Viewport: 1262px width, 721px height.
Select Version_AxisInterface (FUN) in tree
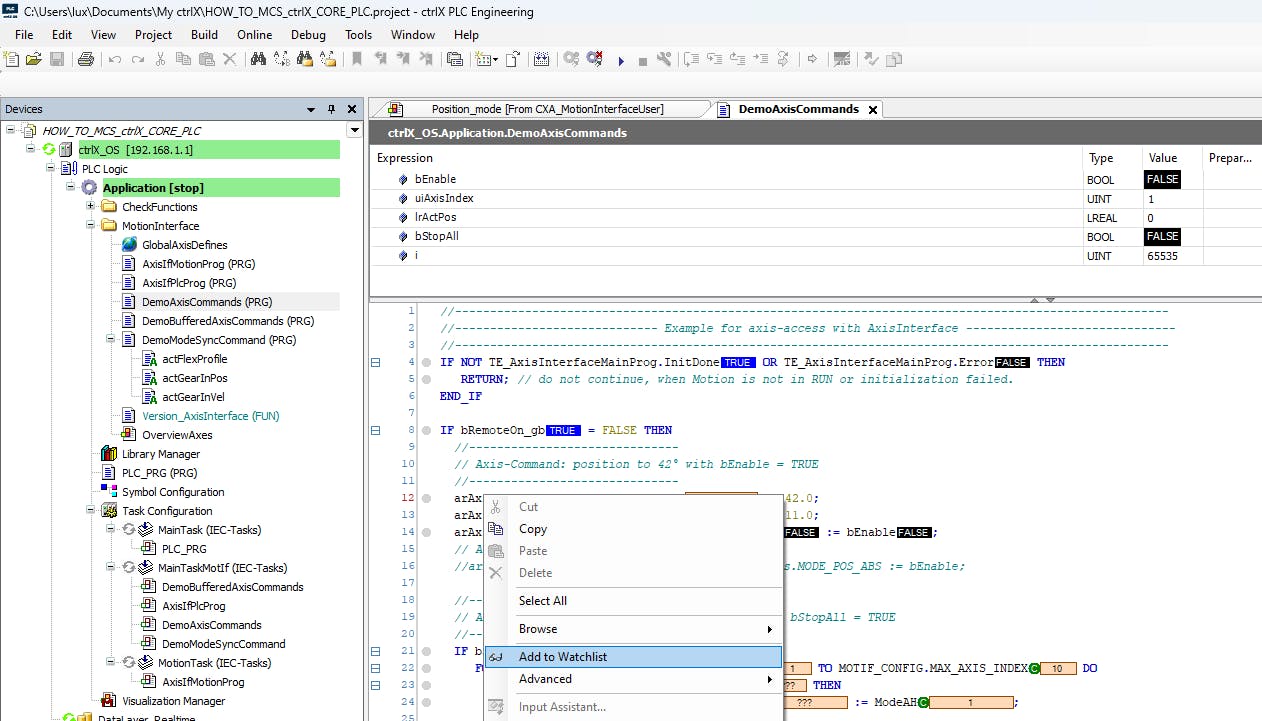coord(211,416)
